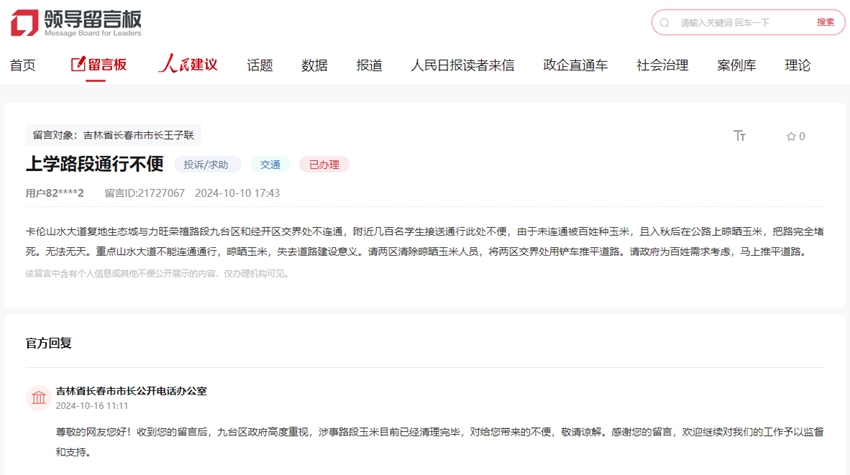Viewport: 850px width, 475px height.
Task: Click the star favorite icon
Action: pos(790,137)
